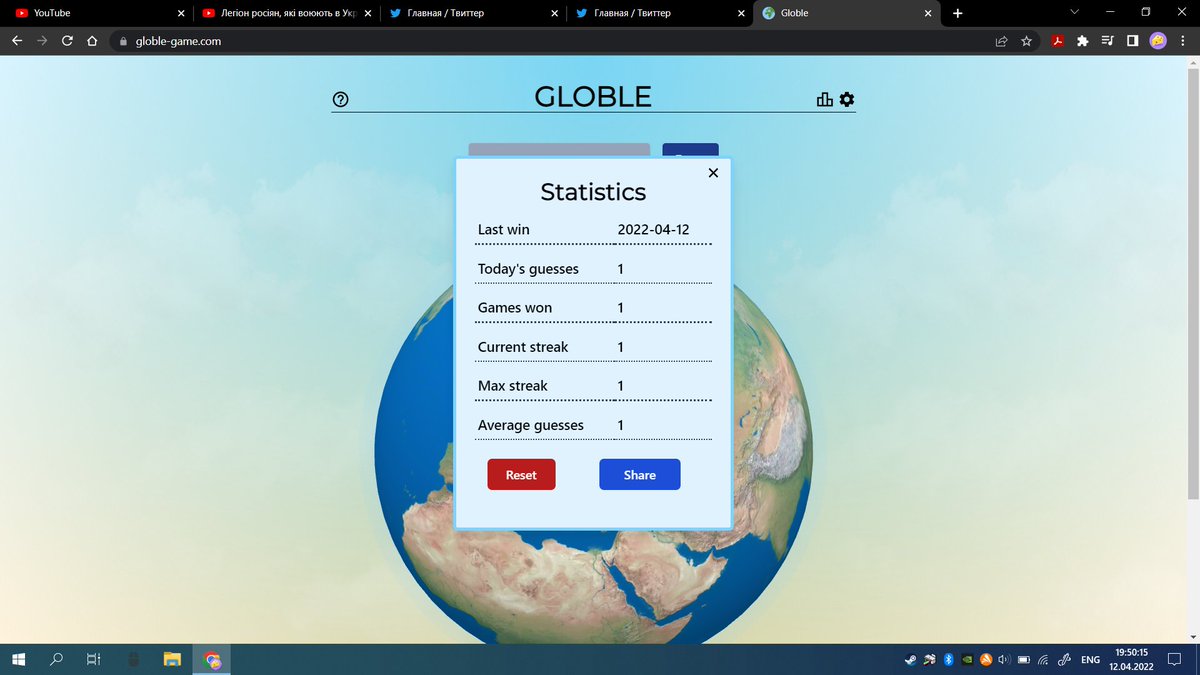Open the Chrome three-dot menu
The height and width of the screenshot is (675, 1200).
[x=1183, y=41]
